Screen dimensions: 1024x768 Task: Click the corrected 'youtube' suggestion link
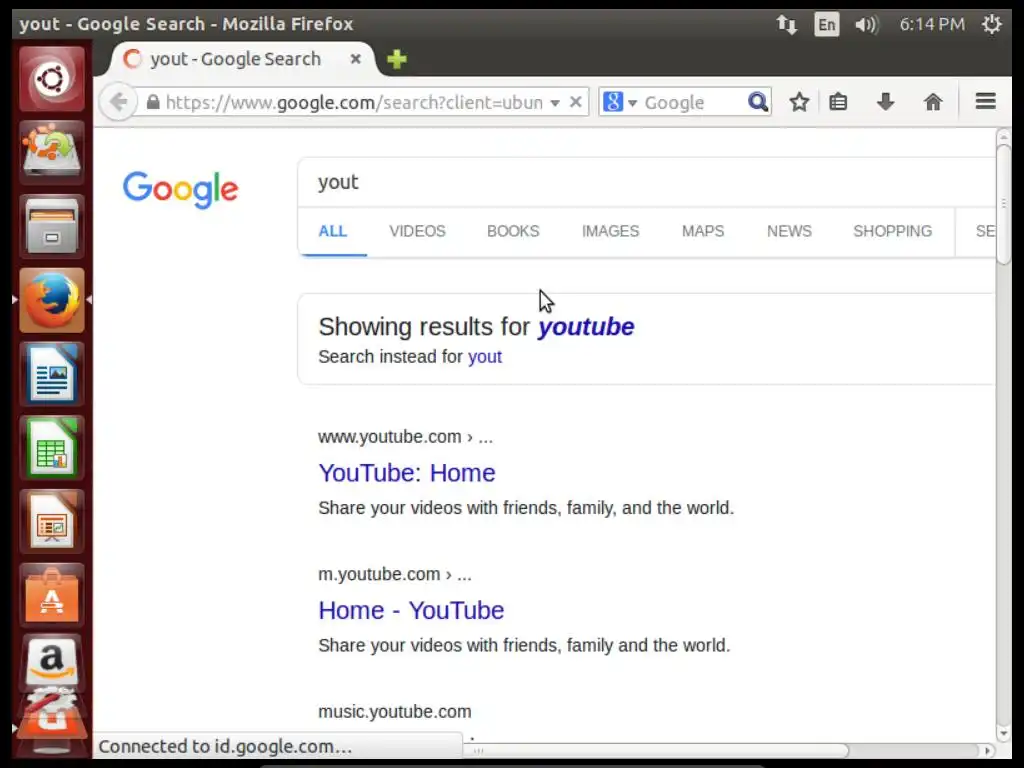point(586,327)
